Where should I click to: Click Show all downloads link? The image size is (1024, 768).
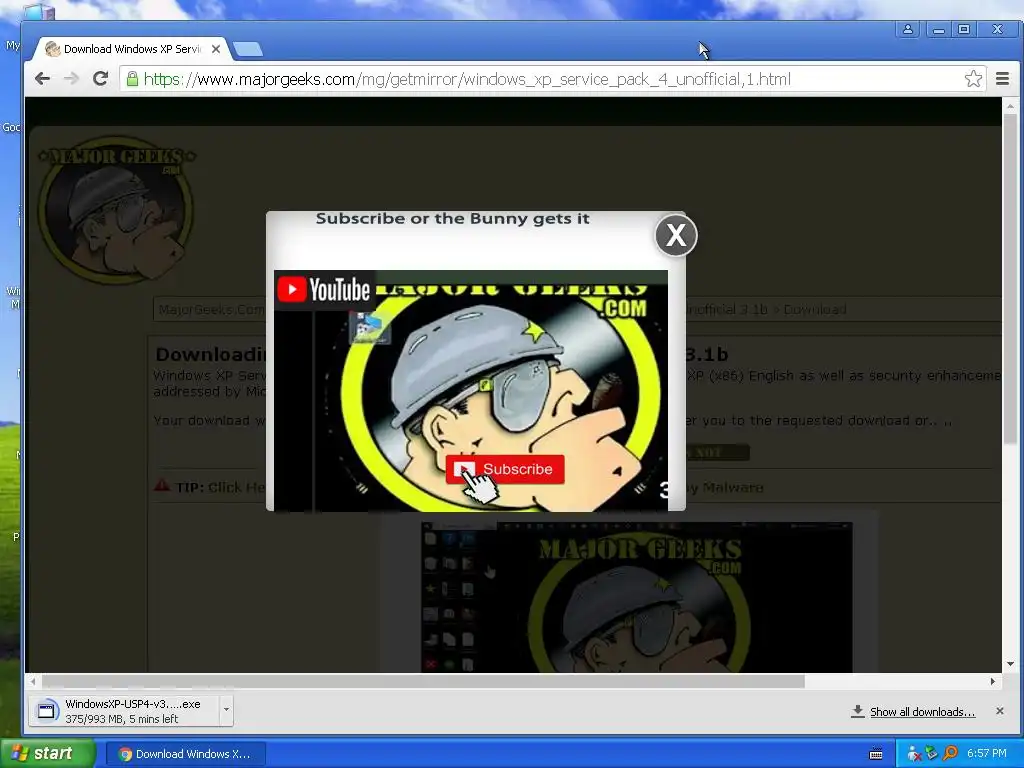click(x=922, y=712)
